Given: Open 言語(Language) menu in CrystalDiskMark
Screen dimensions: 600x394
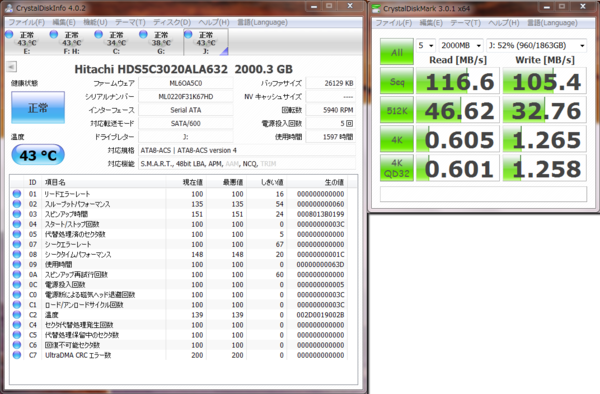Looking at the screenshot, I should (x=552, y=23).
